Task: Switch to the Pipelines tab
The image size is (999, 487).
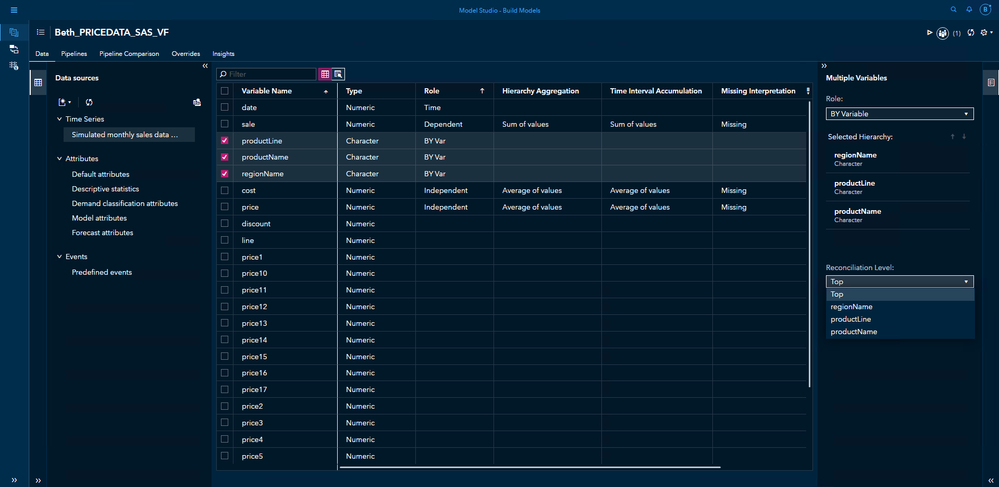Action: coord(74,54)
